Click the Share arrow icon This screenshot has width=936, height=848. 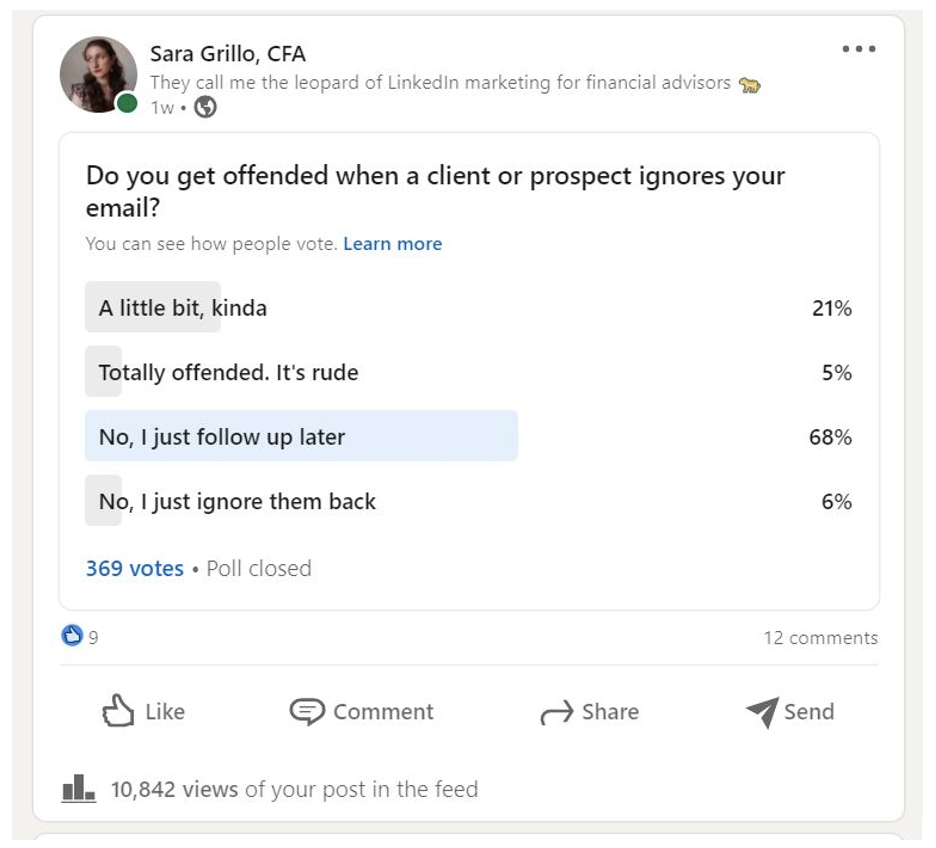(x=557, y=711)
